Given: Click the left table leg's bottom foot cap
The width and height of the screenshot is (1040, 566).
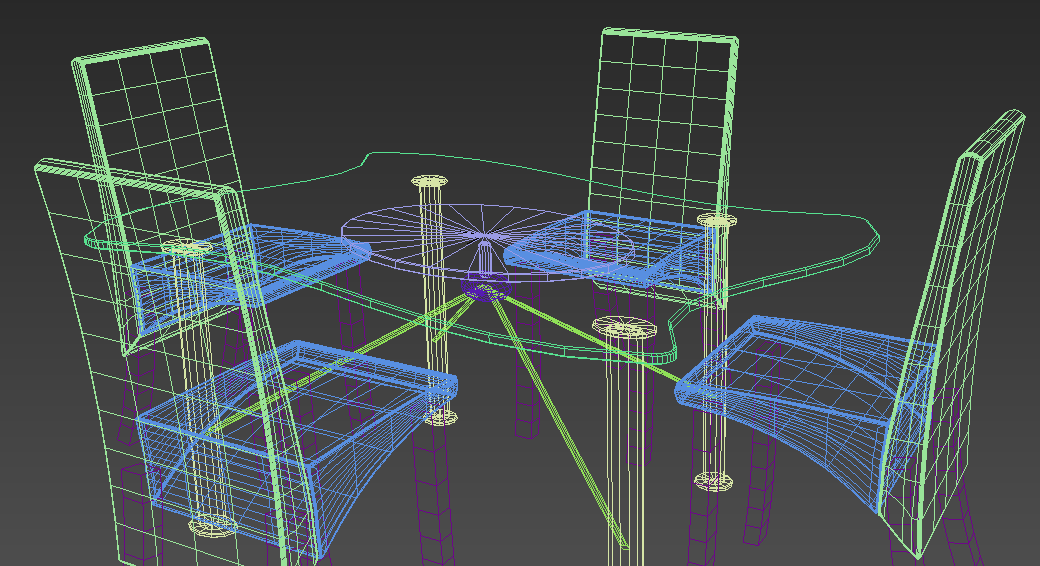Looking at the screenshot, I should [x=211, y=524].
